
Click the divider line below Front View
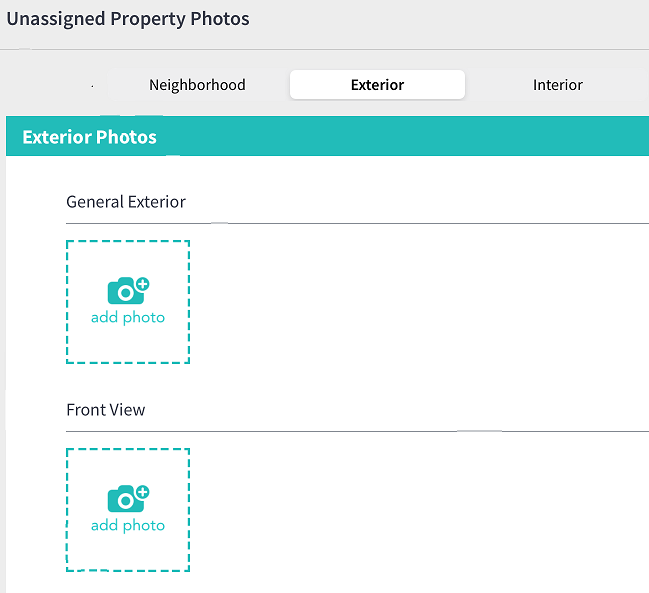[357, 431]
